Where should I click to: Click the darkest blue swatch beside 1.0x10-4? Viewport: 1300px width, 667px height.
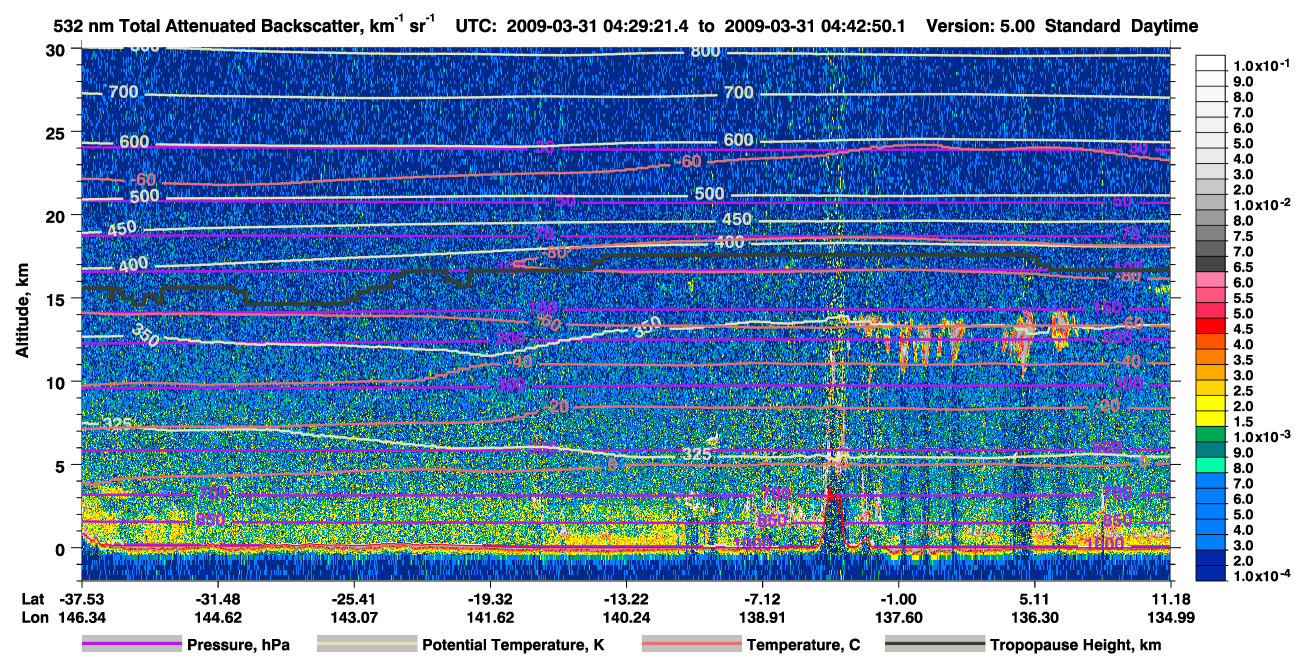click(x=1210, y=574)
